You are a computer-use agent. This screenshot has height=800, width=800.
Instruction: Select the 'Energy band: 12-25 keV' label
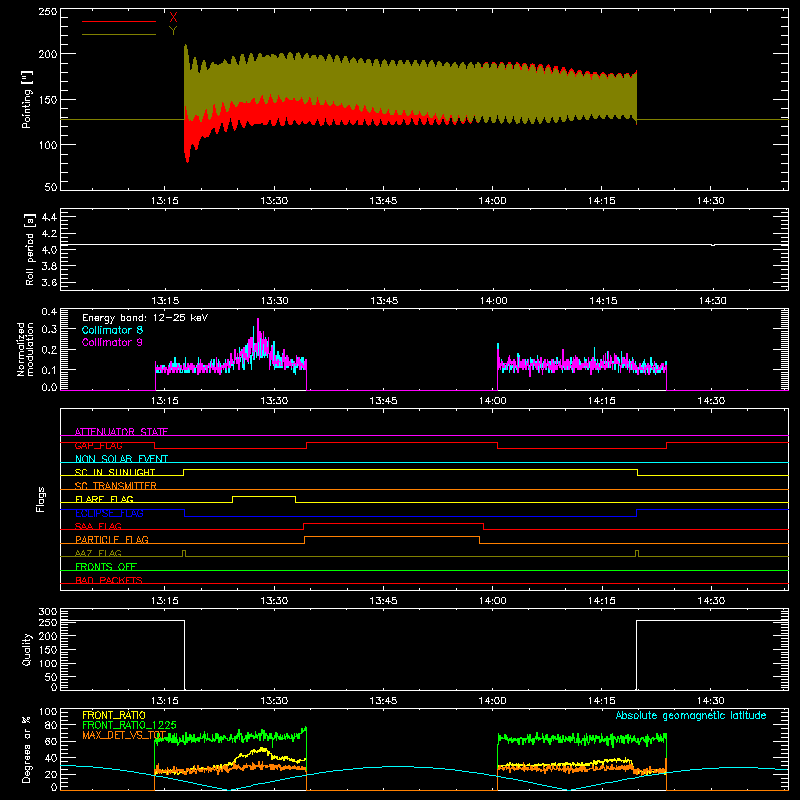145,318
